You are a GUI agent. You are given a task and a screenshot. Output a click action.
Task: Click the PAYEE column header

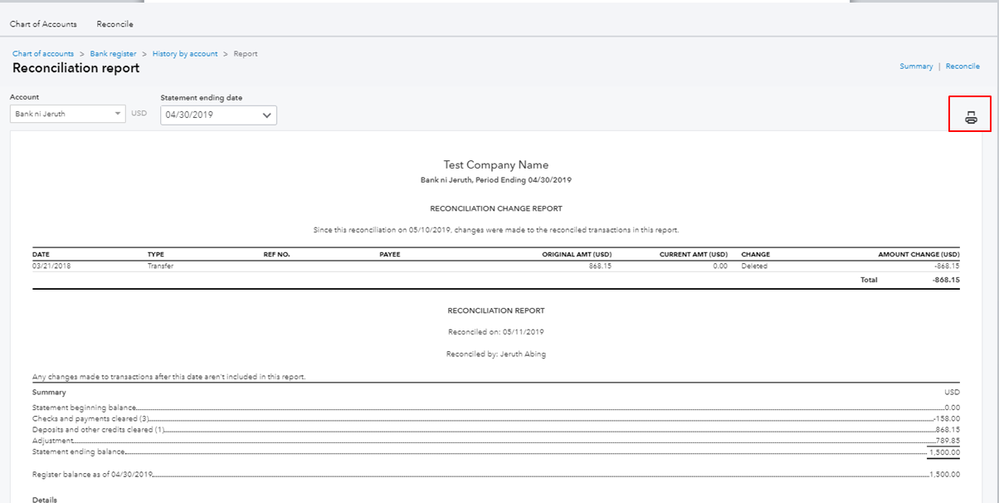click(x=390, y=254)
